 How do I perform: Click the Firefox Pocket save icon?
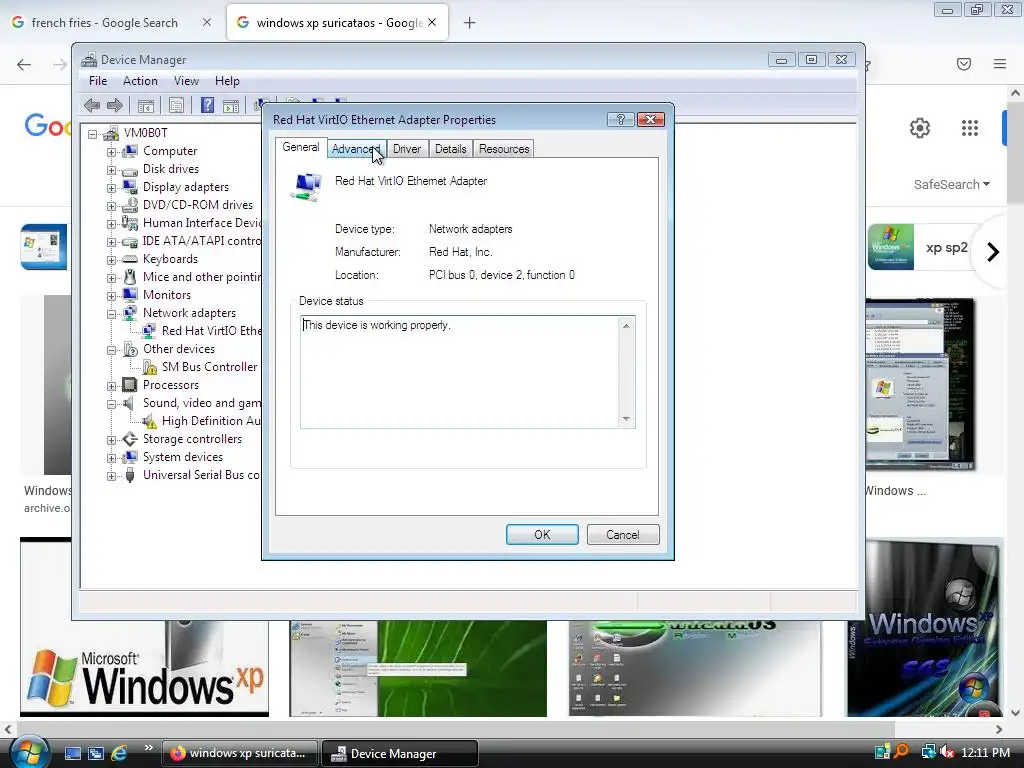[x=964, y=64]
